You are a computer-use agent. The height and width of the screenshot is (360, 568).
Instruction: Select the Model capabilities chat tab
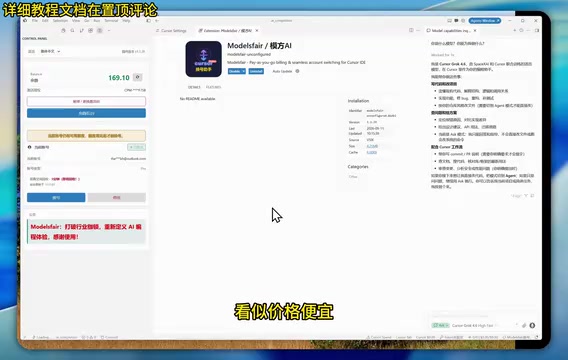coord(449,31)
